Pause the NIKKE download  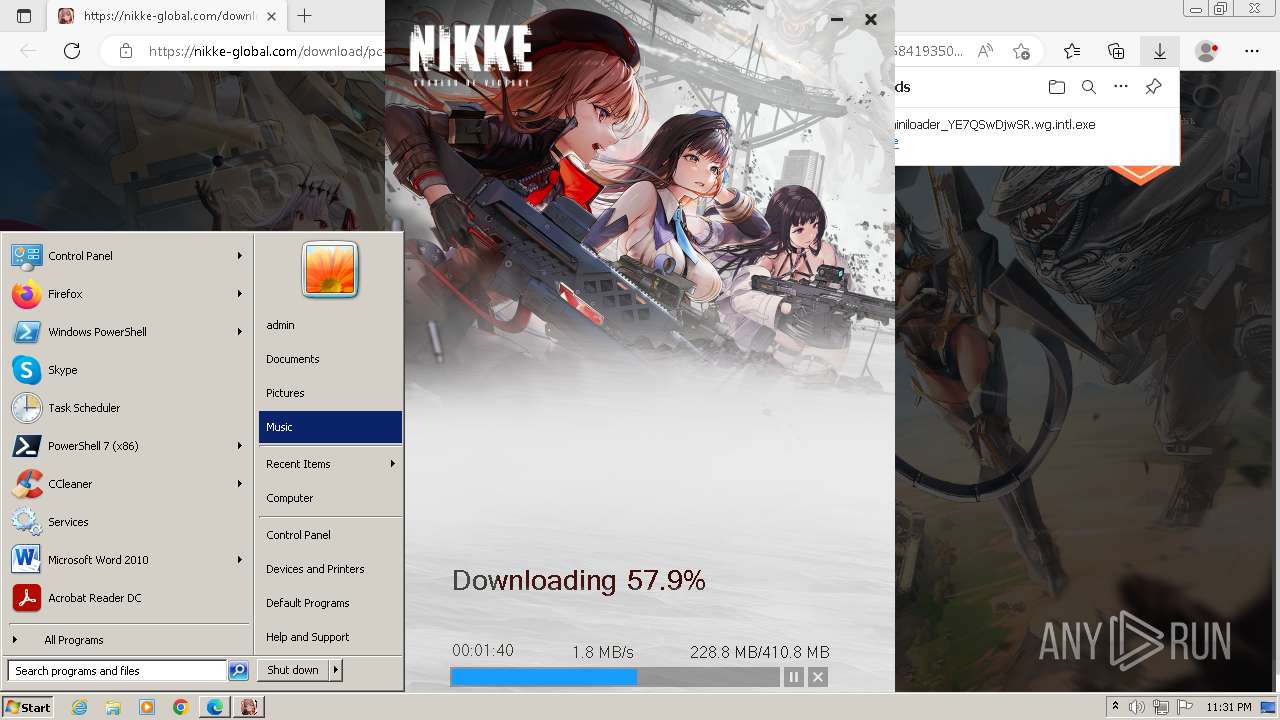point(794,677)
